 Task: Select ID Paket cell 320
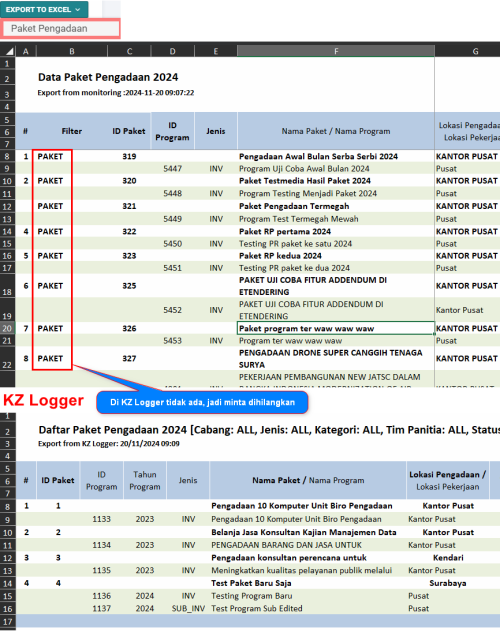(x=129, y=181)
